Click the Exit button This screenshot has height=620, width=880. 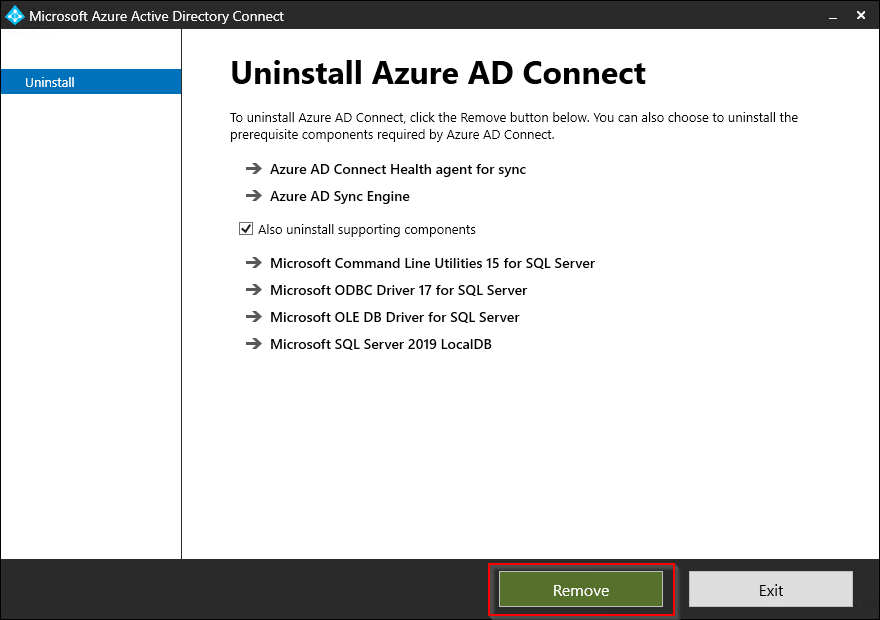pos(771,589)
